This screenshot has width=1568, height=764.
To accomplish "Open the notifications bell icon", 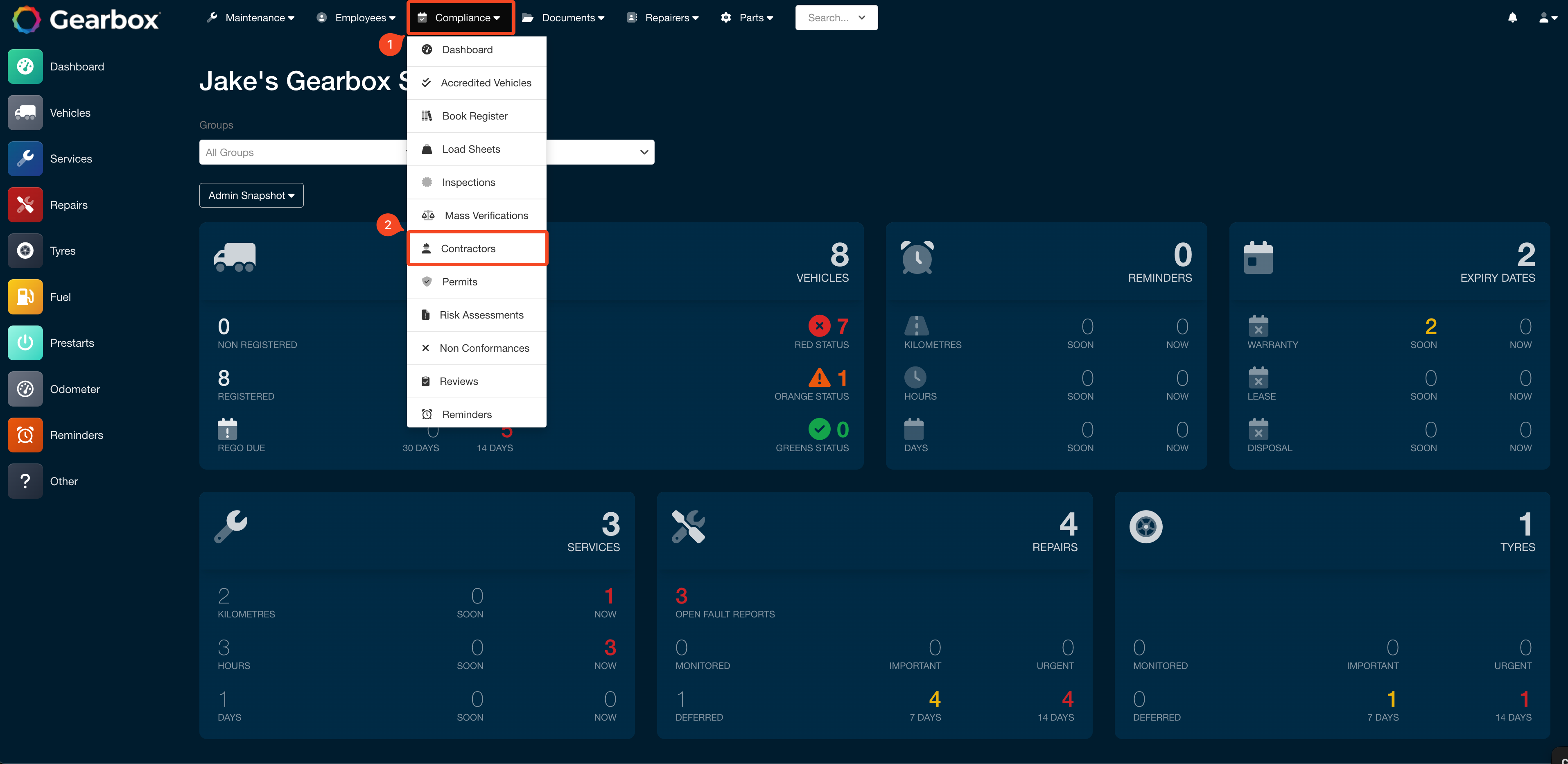I will (1512, 18).
